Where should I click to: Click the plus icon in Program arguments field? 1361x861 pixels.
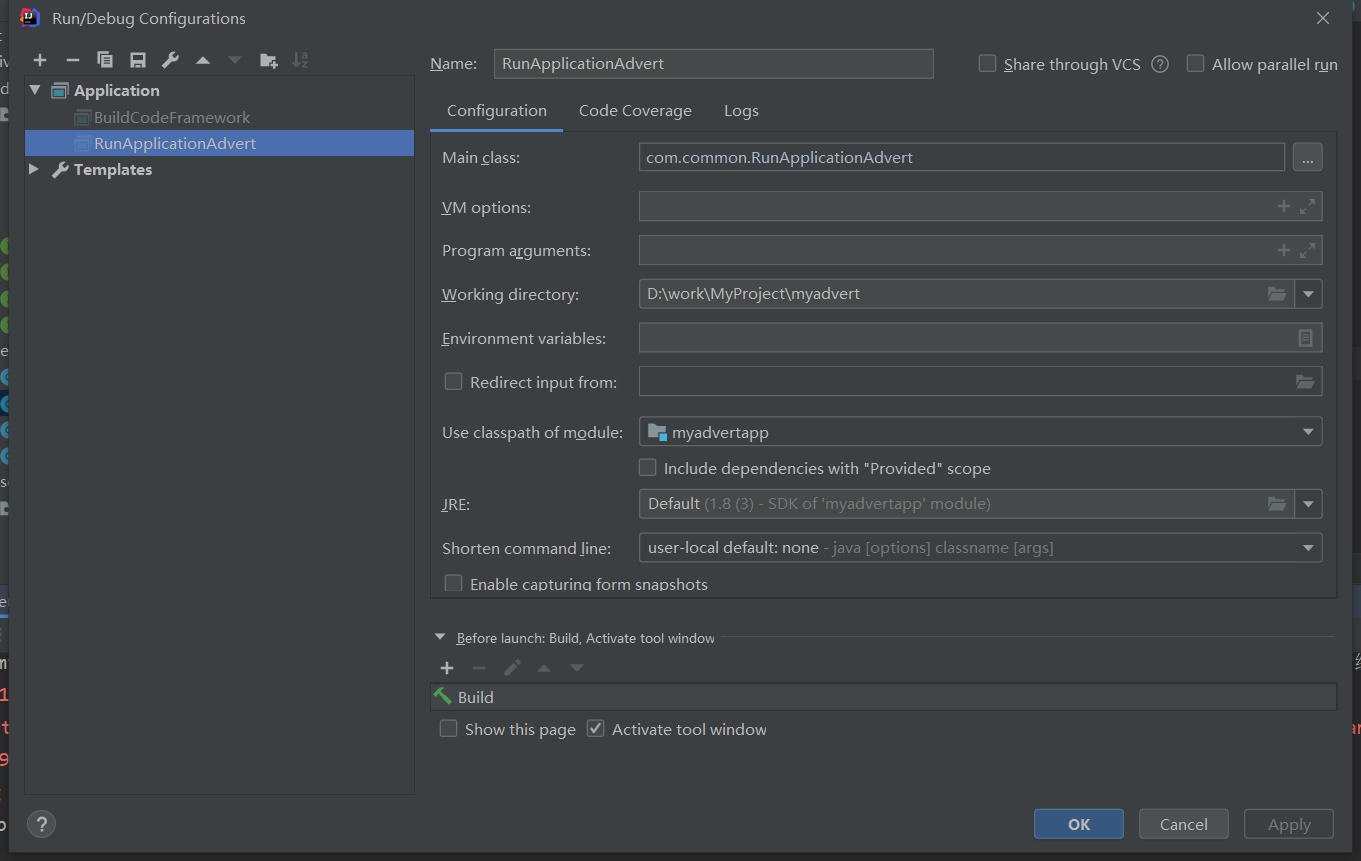(x=1284, y=250)
